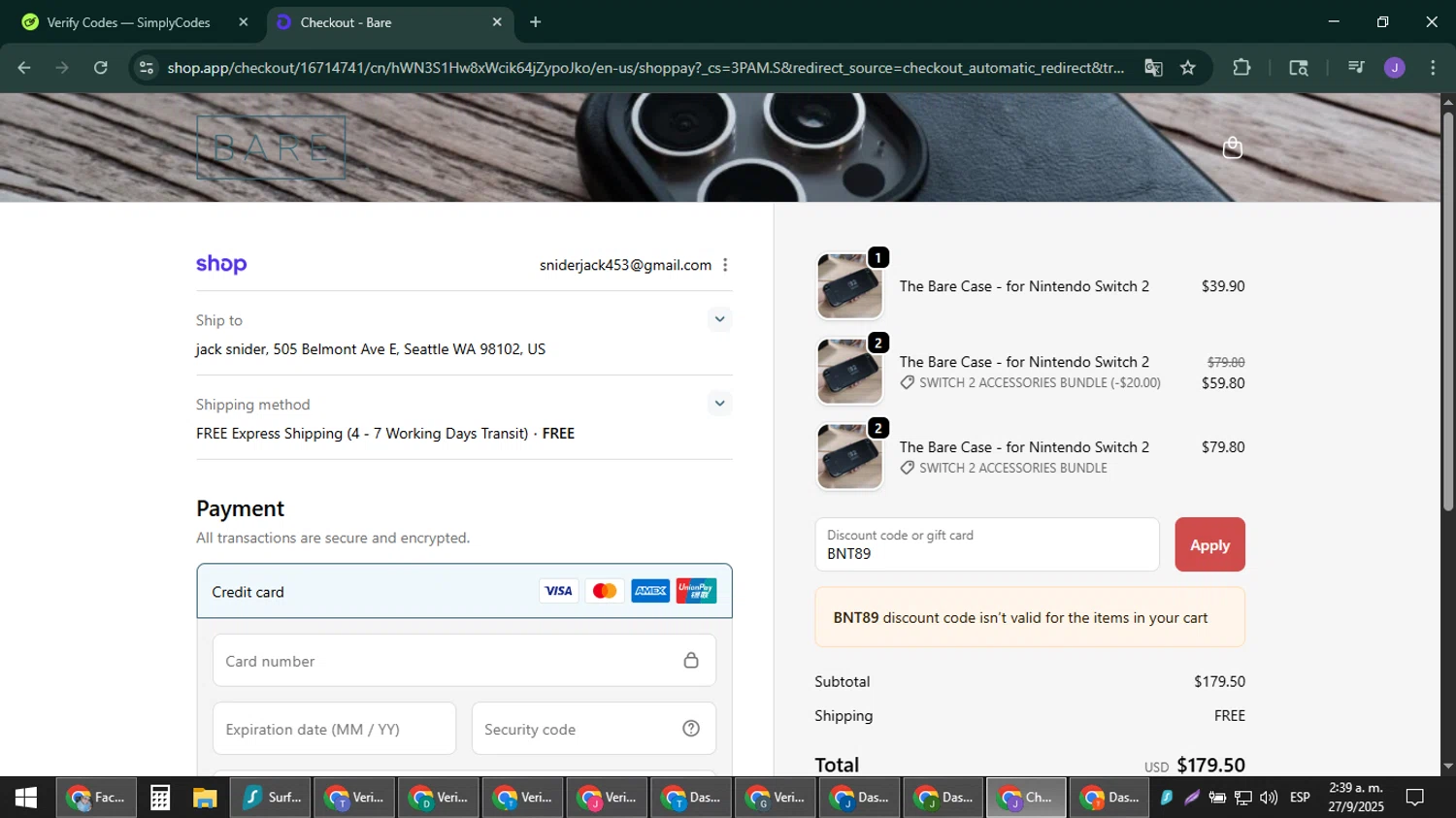This screenshot has height=818, width=1456.
Task: Open Chrome's three-dot main menu
Action: click(1433, 68)
